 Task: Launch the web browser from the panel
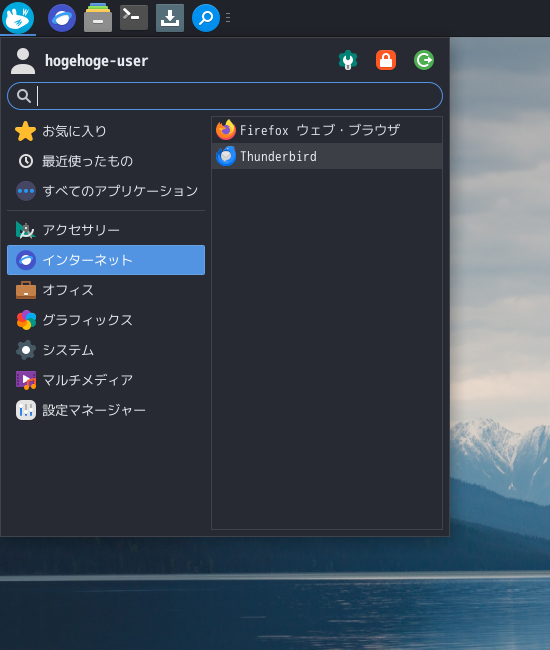[62, 18]
